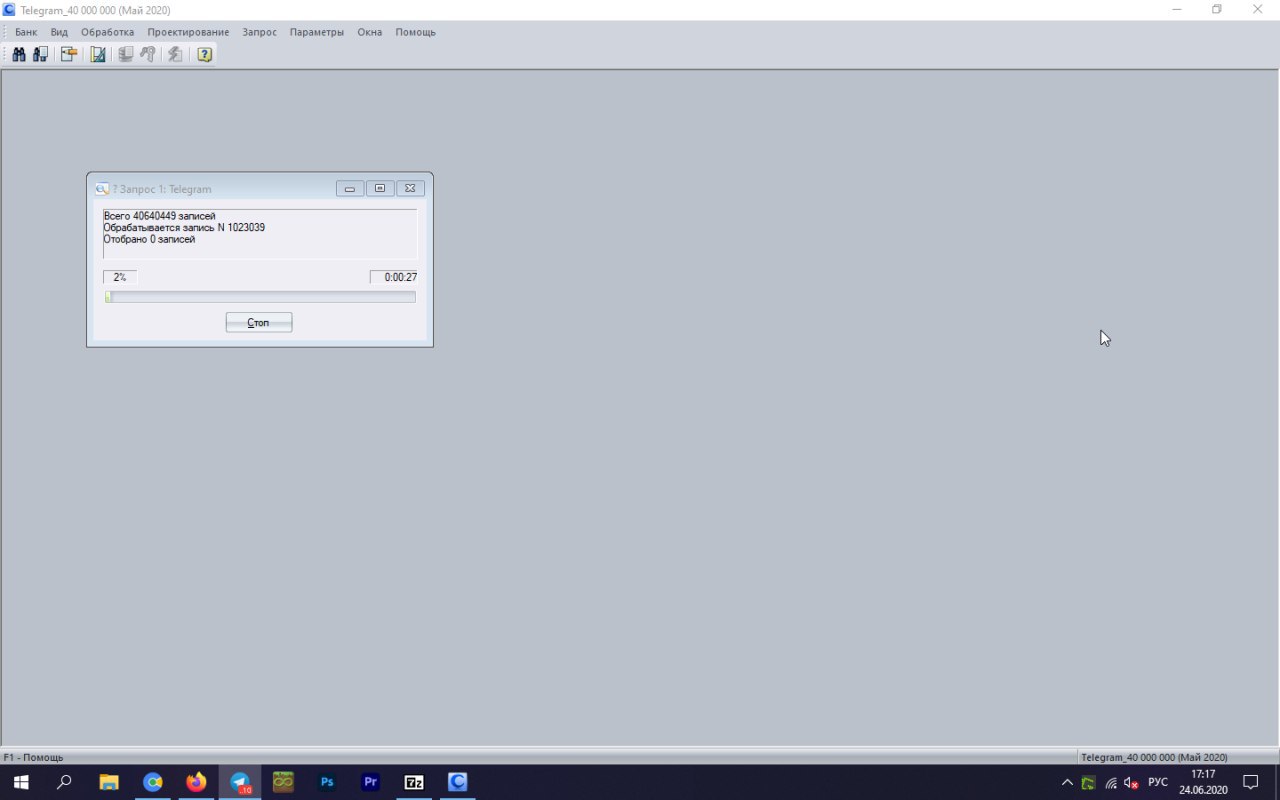Click the text 'Всего 40640449 записей'

coord(159,216)
